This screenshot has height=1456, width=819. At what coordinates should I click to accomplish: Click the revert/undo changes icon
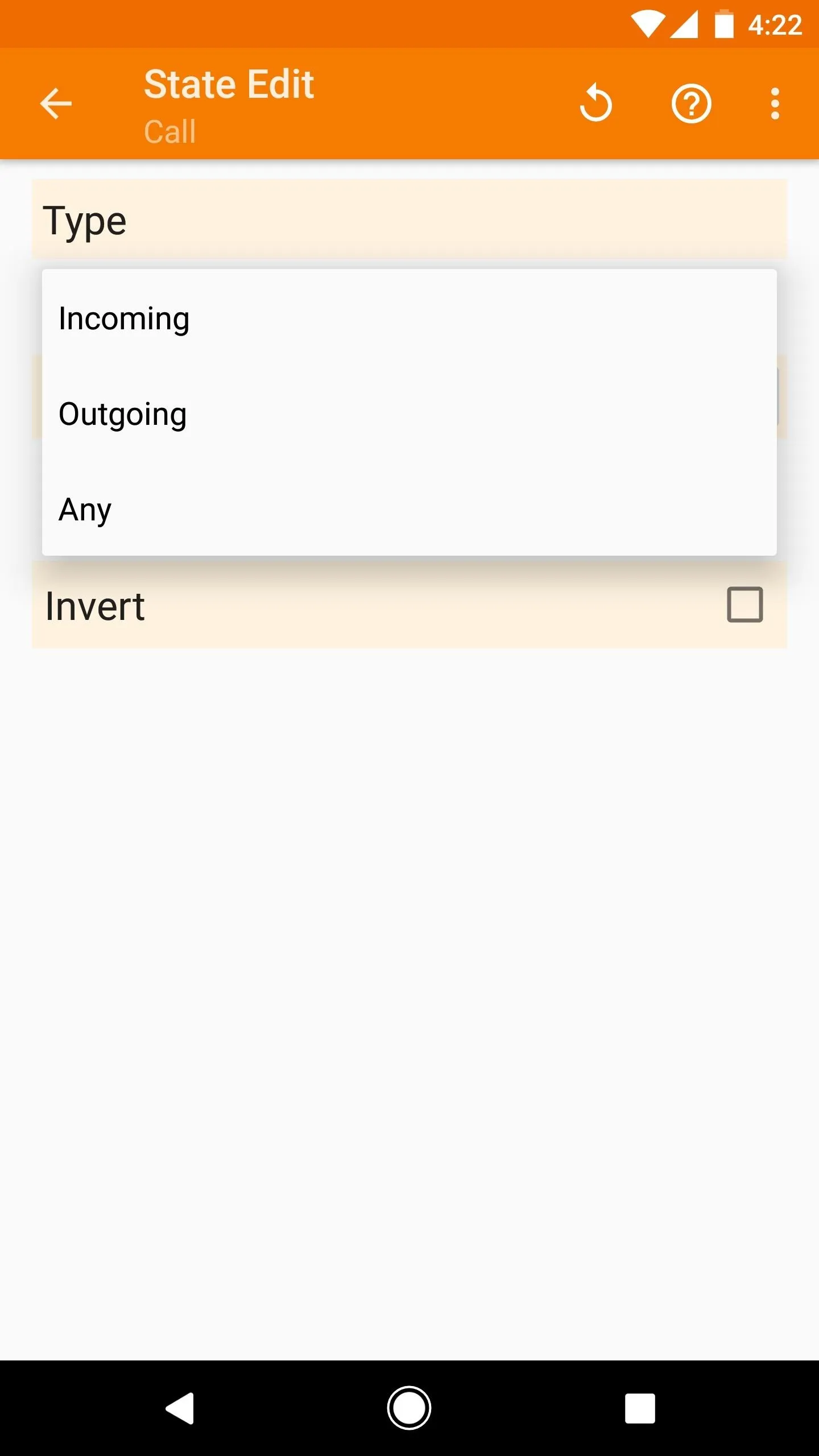595,103
